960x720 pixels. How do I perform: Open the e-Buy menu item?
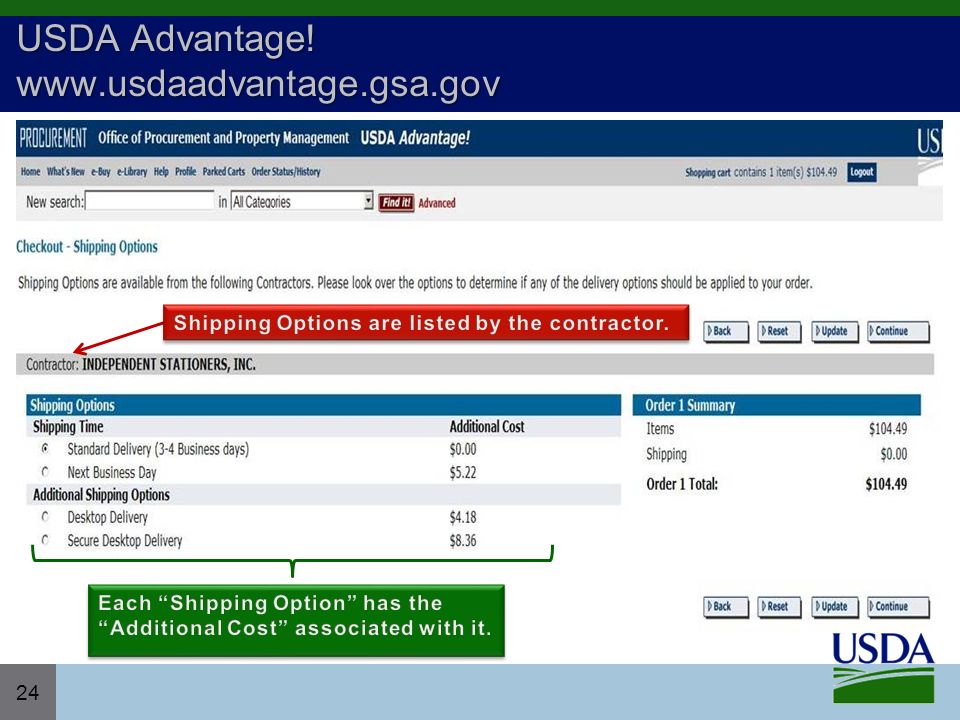point(100,171)
